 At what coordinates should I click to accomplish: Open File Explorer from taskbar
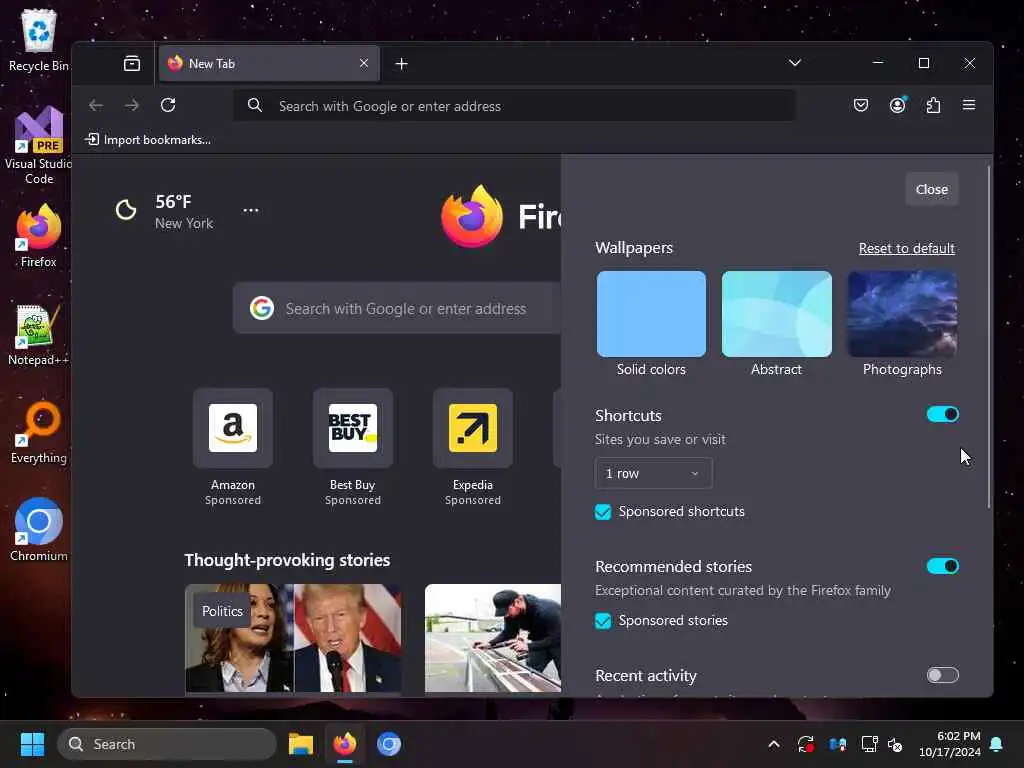[x=301, y=744]
